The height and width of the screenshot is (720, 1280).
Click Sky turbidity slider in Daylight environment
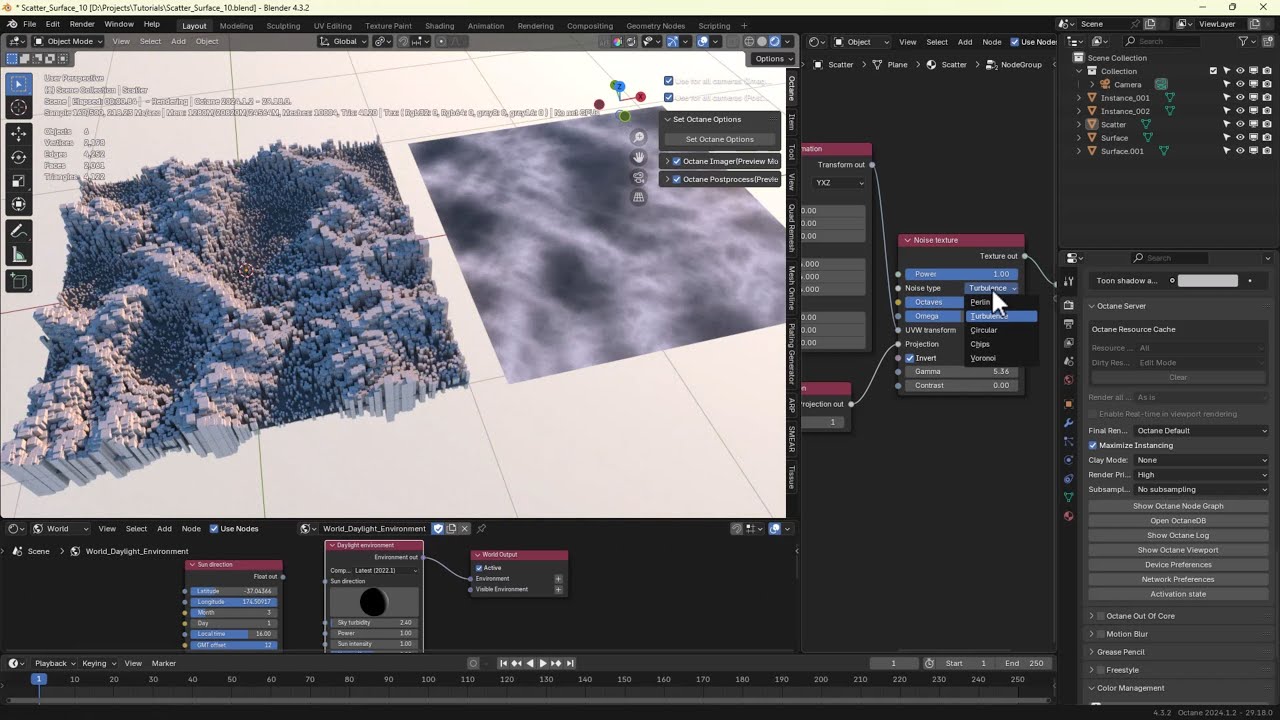point(373,622)
